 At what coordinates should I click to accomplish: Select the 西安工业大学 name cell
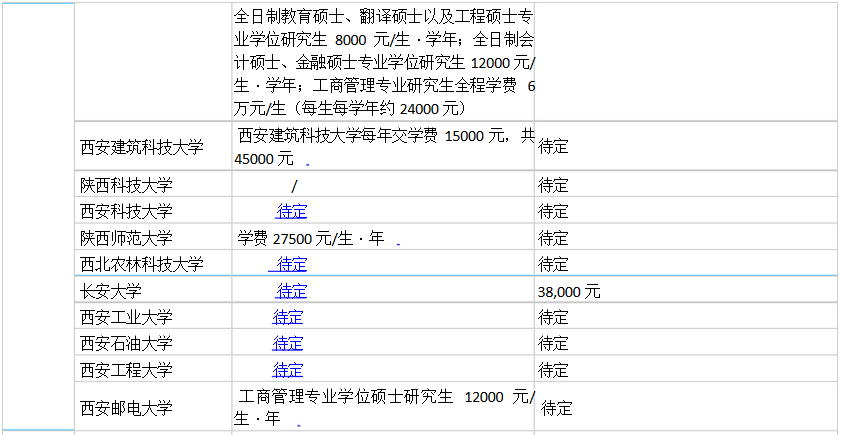point(153,317)
